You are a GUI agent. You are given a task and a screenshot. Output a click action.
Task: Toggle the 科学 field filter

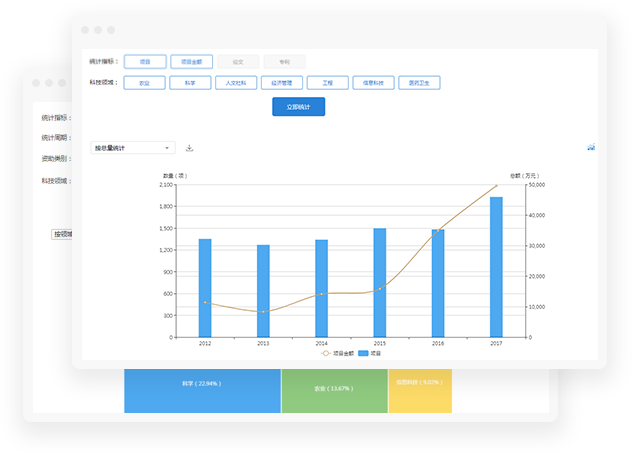190,83
